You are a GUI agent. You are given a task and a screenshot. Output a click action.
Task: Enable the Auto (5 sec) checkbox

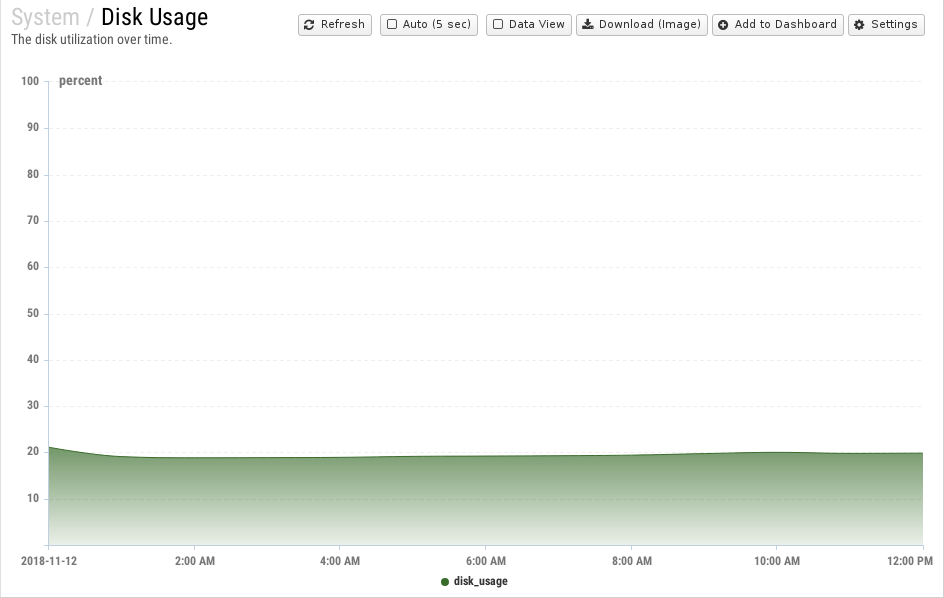pos(392,25)
